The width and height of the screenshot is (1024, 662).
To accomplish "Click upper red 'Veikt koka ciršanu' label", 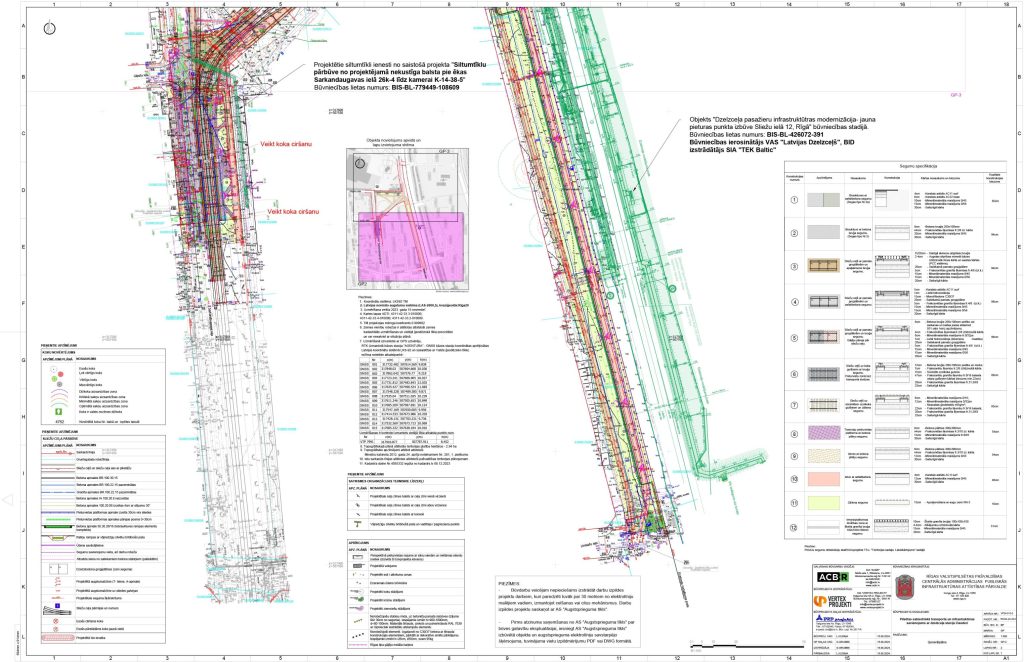I will click(288, 145).
